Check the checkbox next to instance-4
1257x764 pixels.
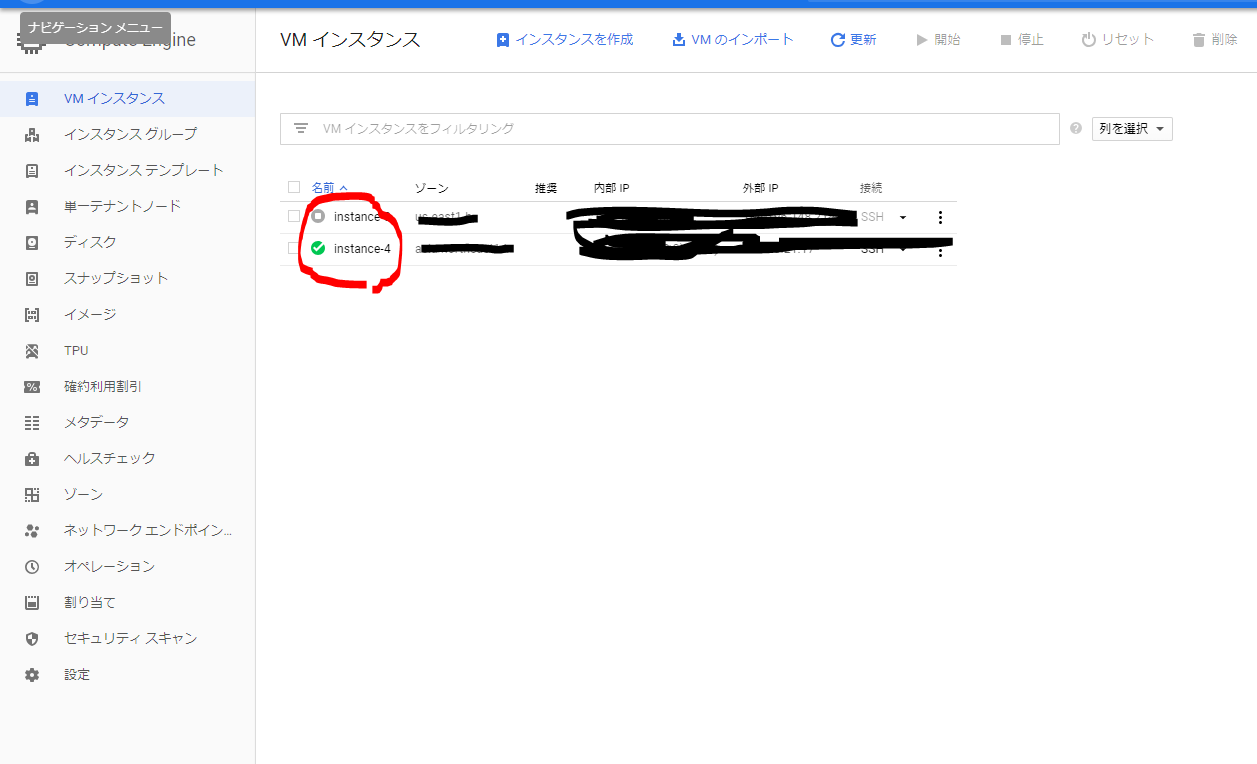coord(294,248)
